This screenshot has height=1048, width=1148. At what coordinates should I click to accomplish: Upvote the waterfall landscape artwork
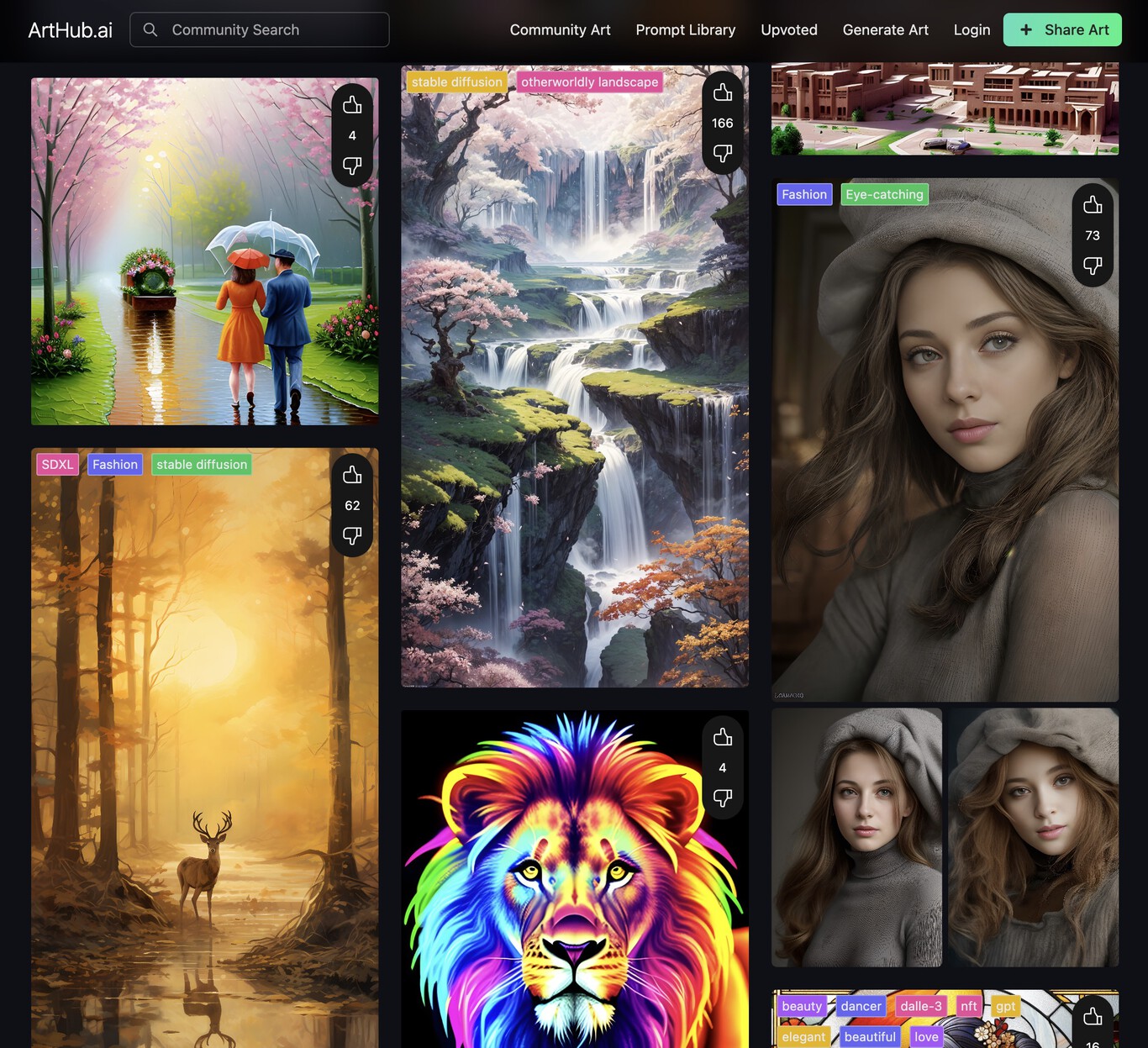tap(722, 93)
